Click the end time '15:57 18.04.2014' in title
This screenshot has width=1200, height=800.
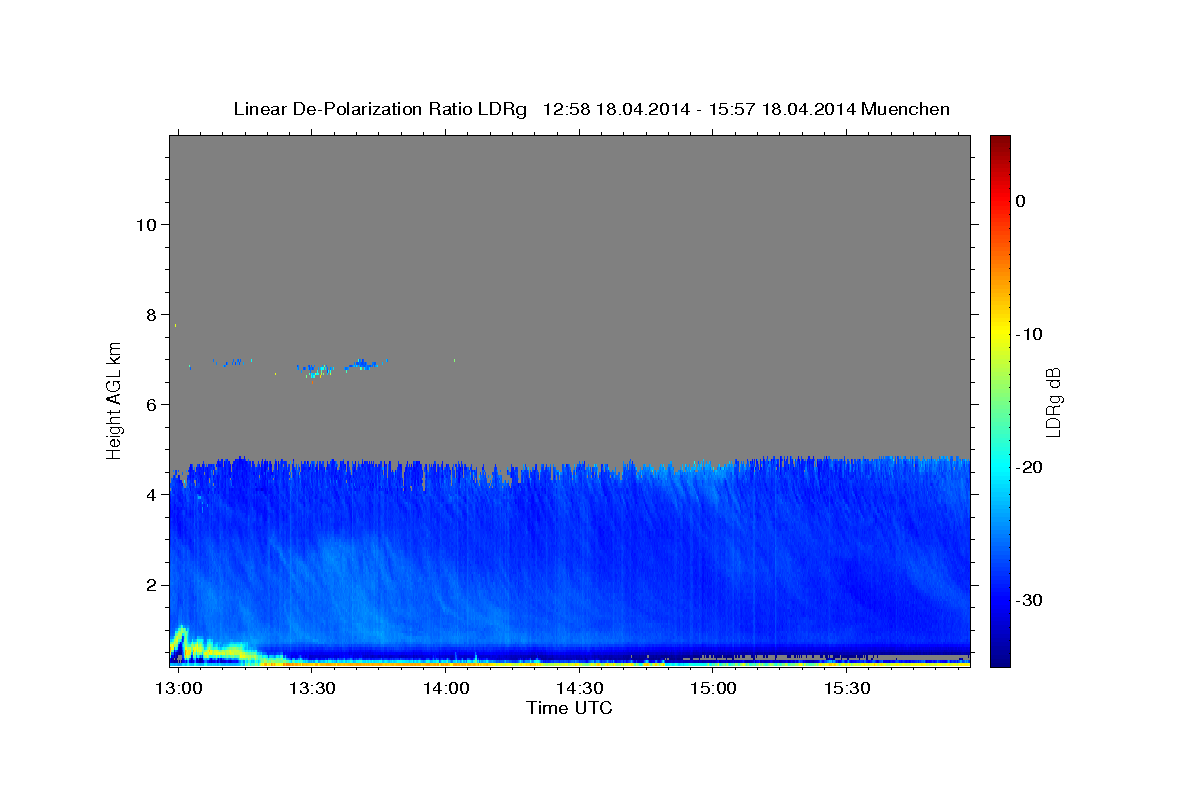click(782, 109)
